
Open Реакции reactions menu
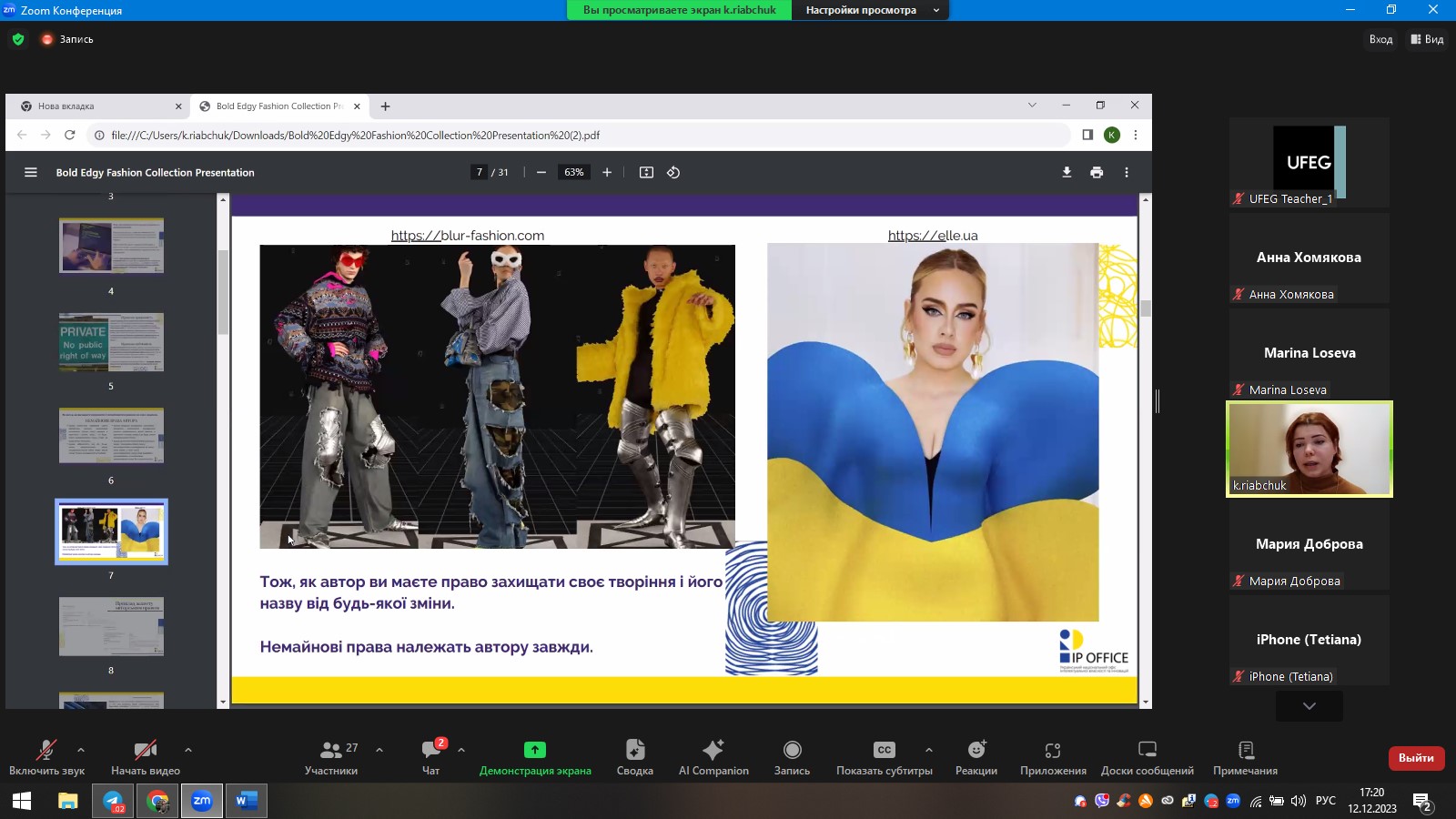pos(976,757)
